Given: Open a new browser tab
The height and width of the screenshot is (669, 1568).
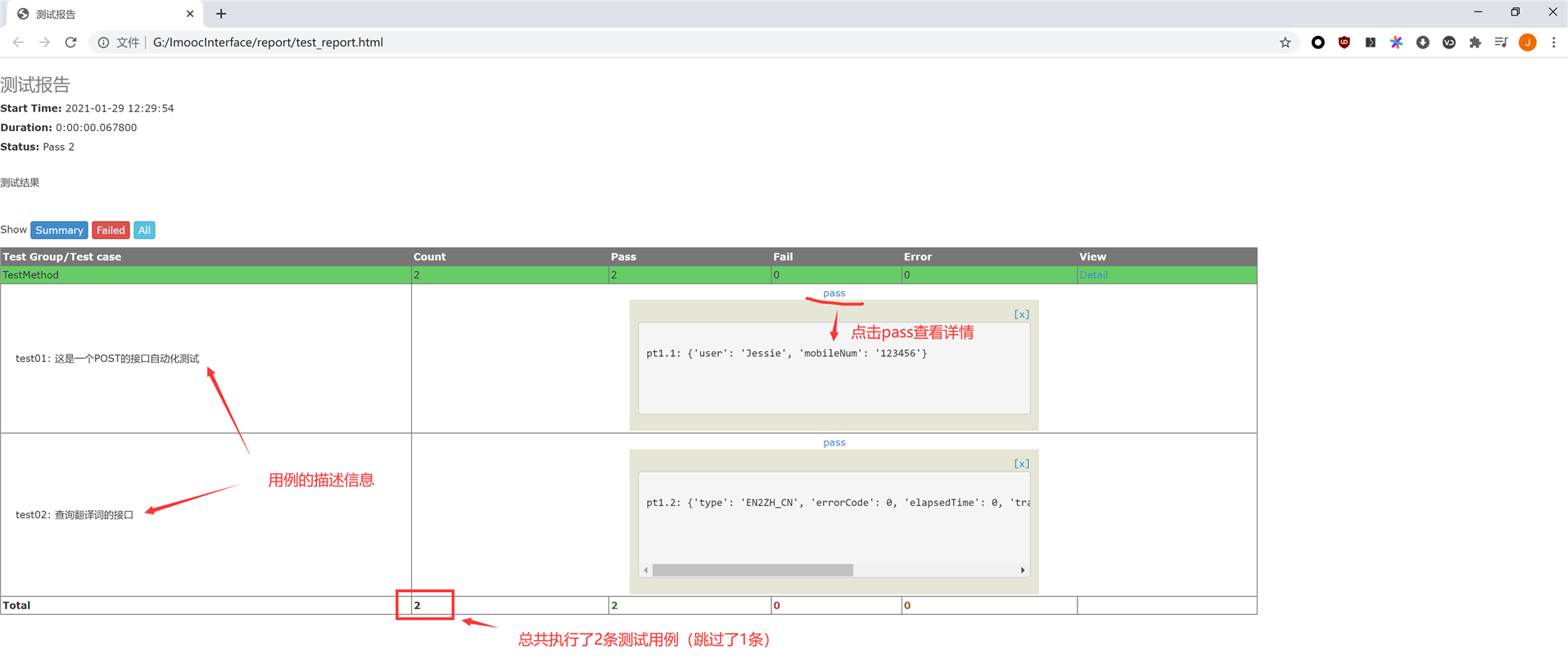Looking at the screenshot, I should tap(221, 14).
